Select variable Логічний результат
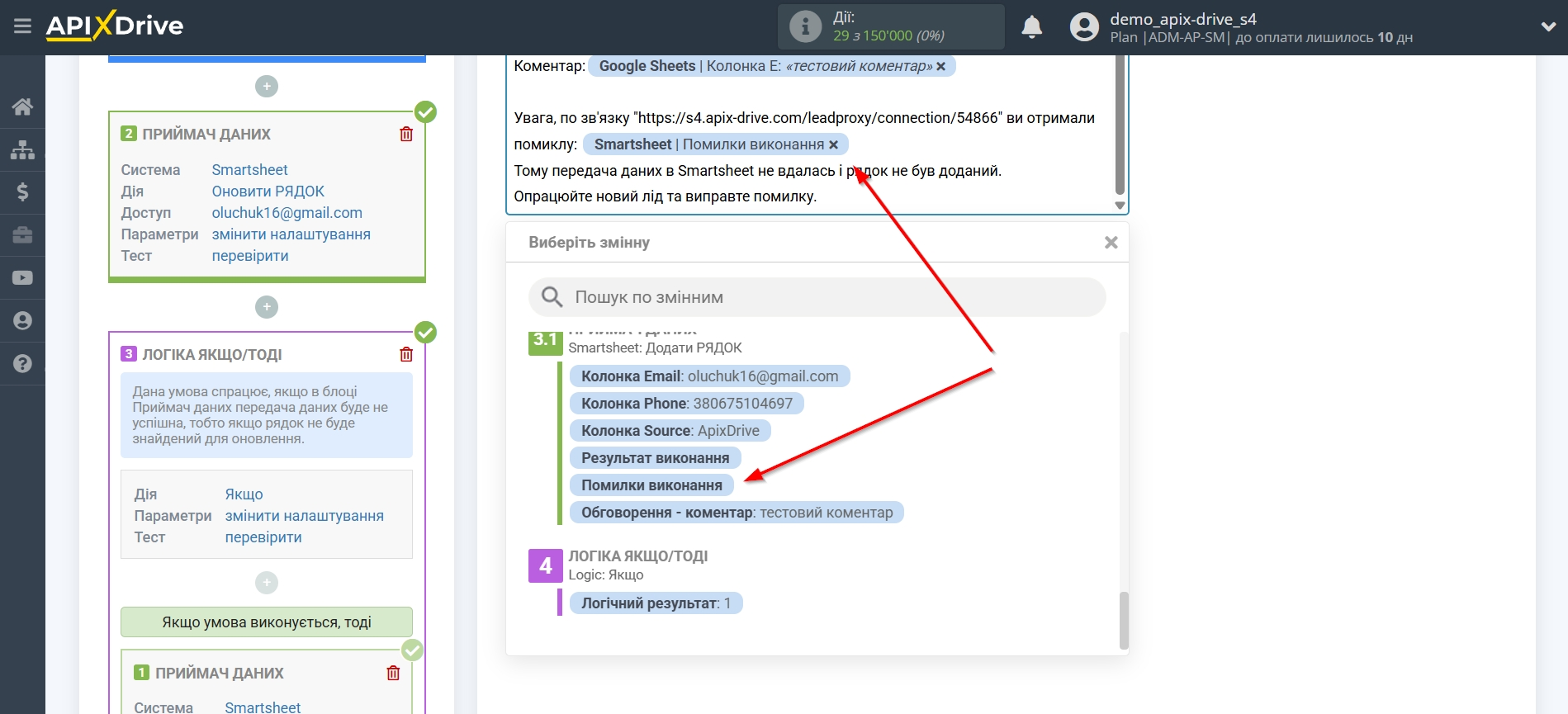Viewport: 1568px width, 714px height. click(x=656, y=603)
